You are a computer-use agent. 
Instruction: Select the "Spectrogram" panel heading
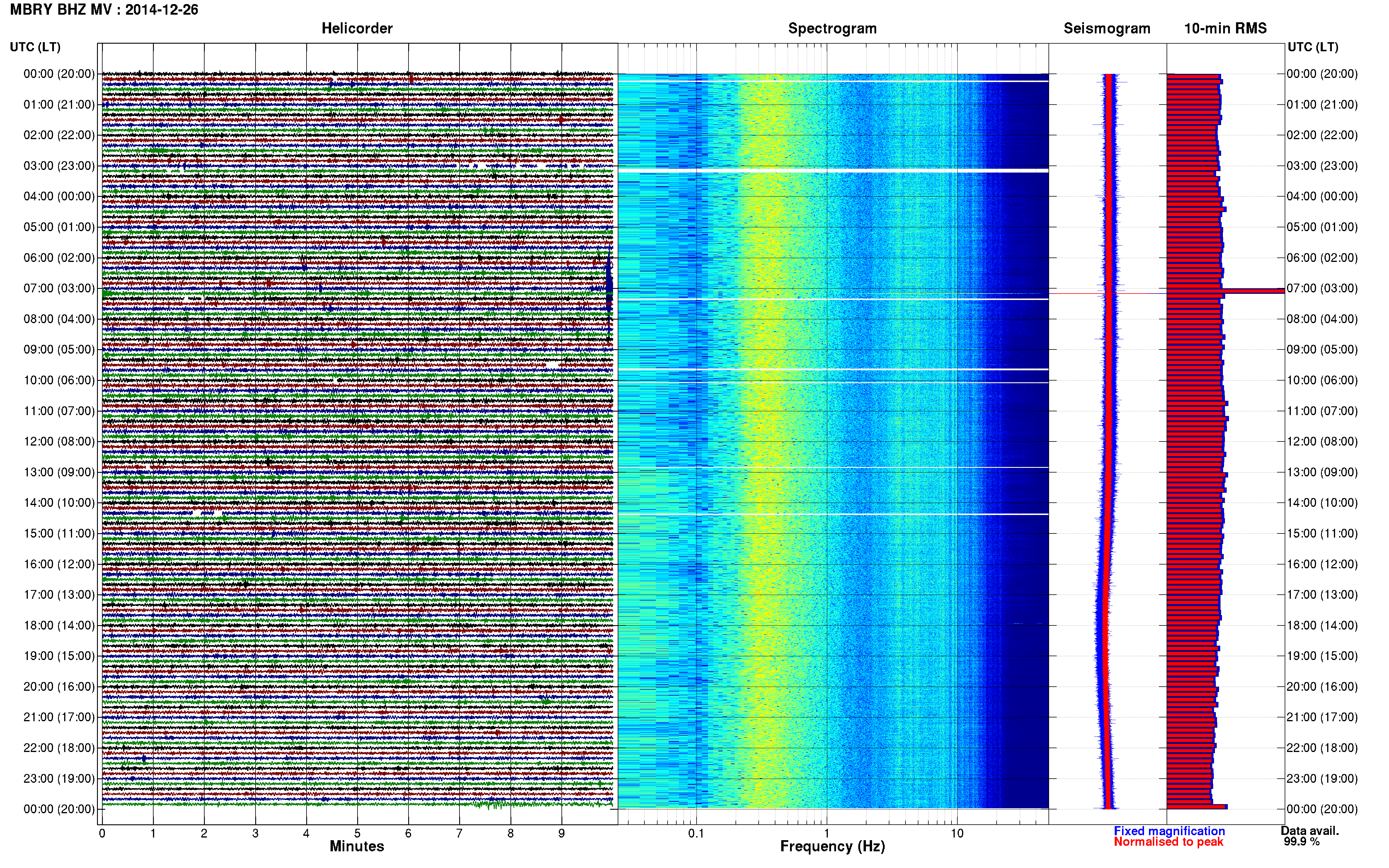pos(832,28)
